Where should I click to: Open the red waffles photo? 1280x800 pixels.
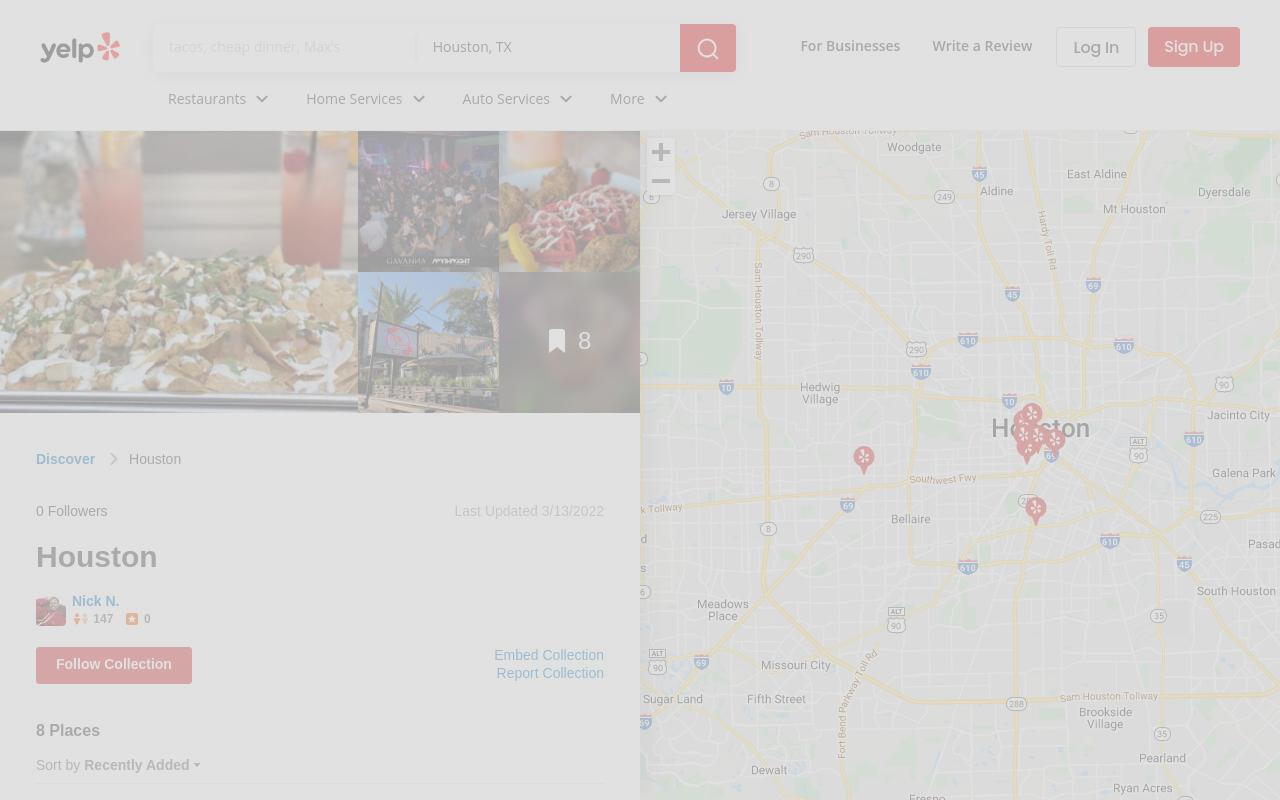click(x=570, y=201)
